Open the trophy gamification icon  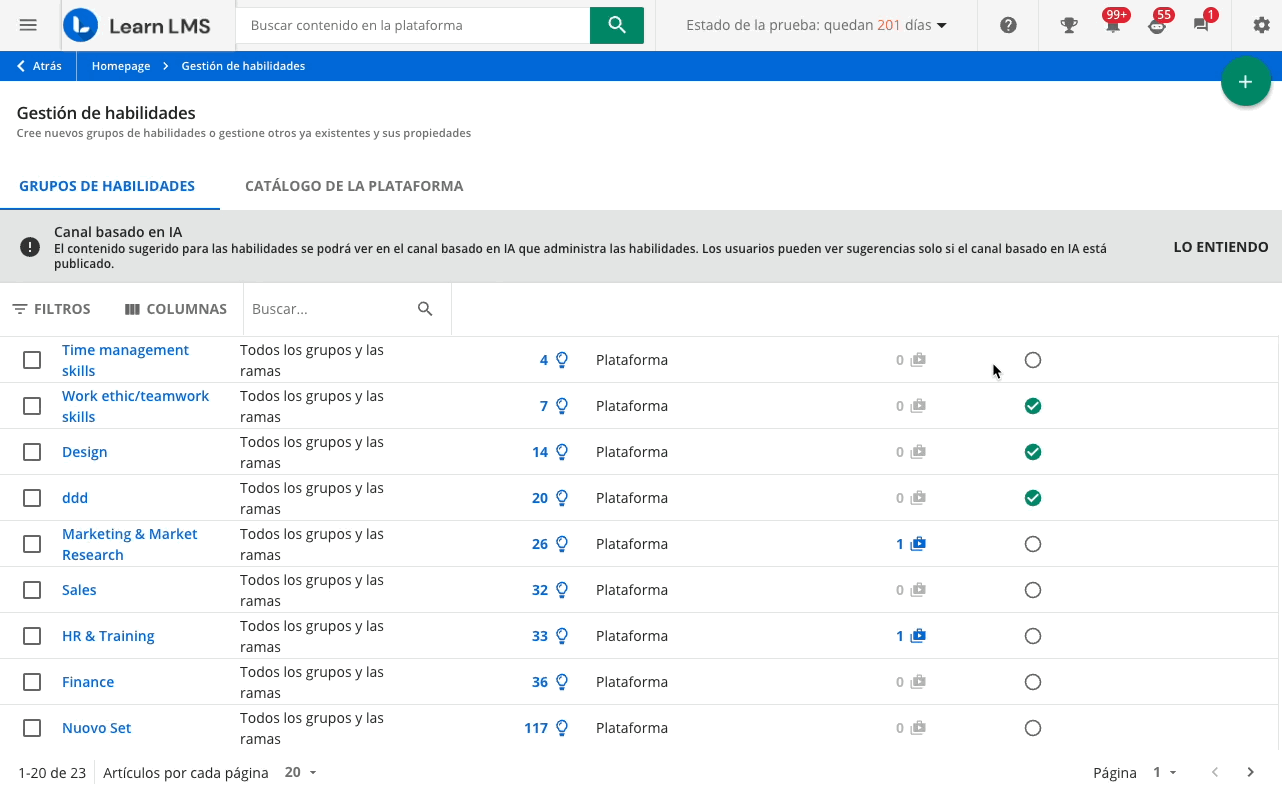[1069, 25]
